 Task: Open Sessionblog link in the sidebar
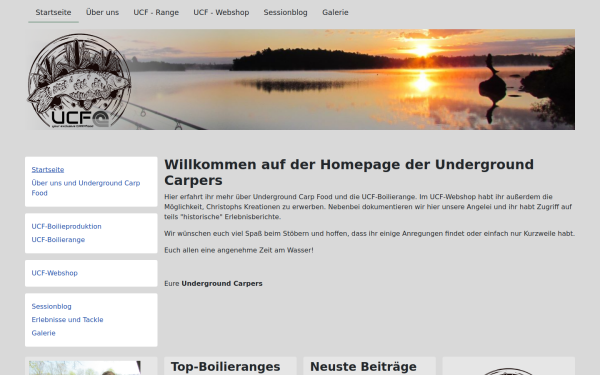click(x=52, y=307)
